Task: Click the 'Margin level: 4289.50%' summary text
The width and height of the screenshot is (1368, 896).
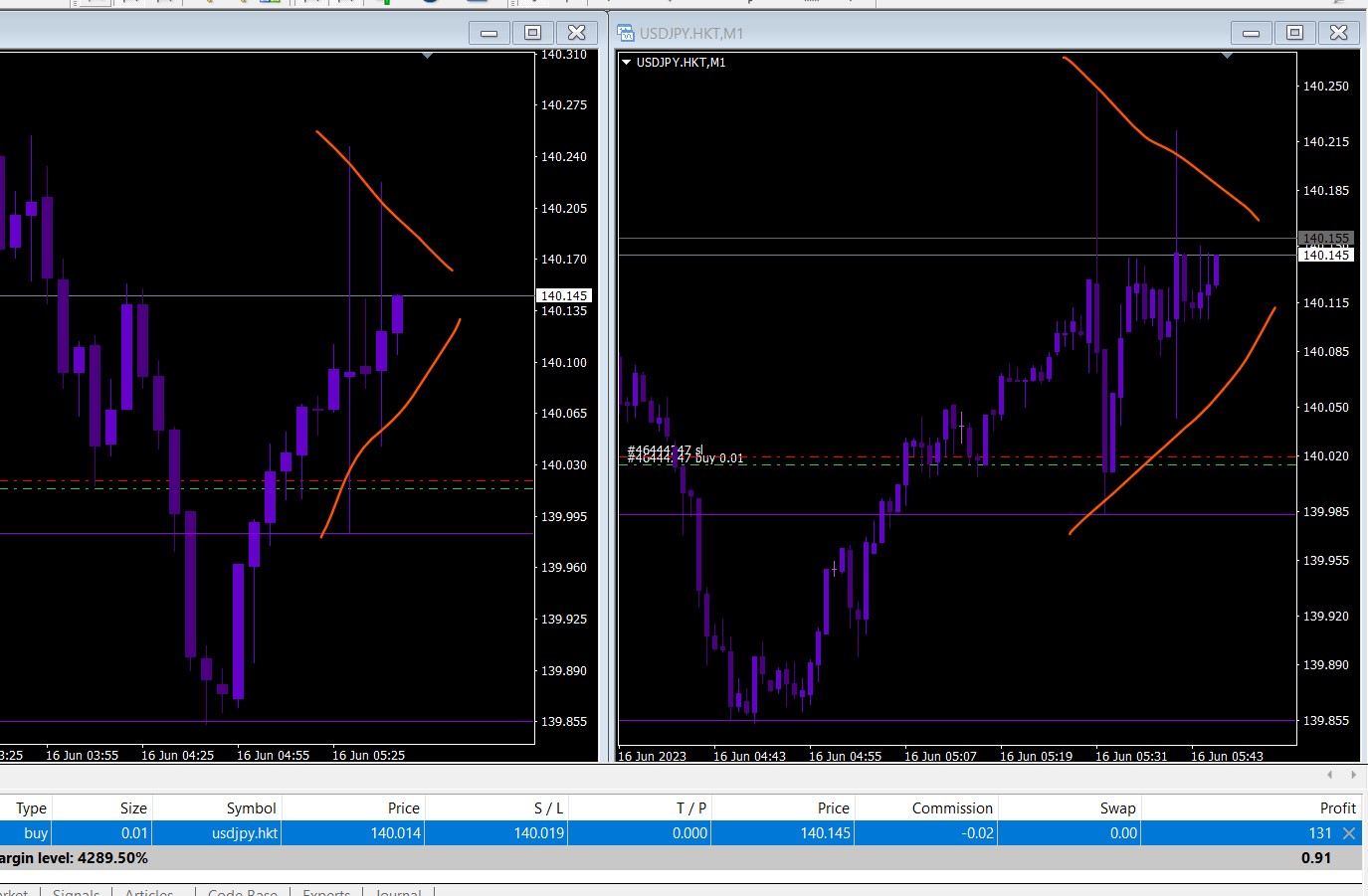Action: (74, 858)
